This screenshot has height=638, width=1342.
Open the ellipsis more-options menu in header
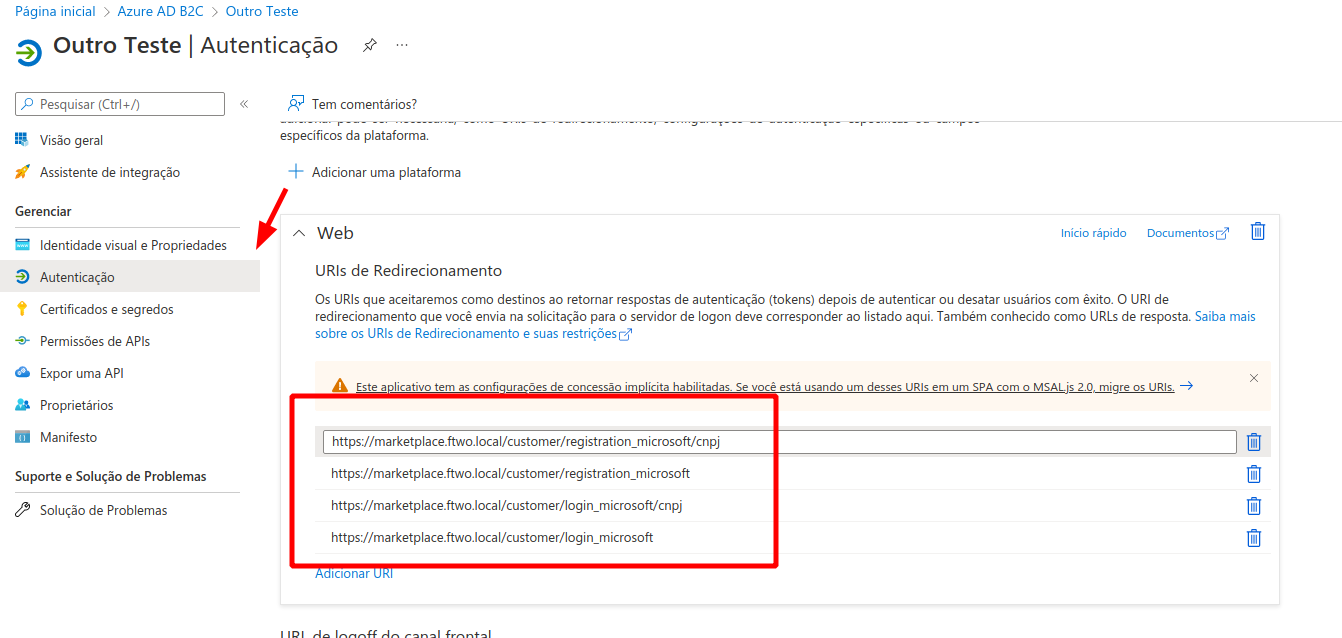(x=402, y=45)
